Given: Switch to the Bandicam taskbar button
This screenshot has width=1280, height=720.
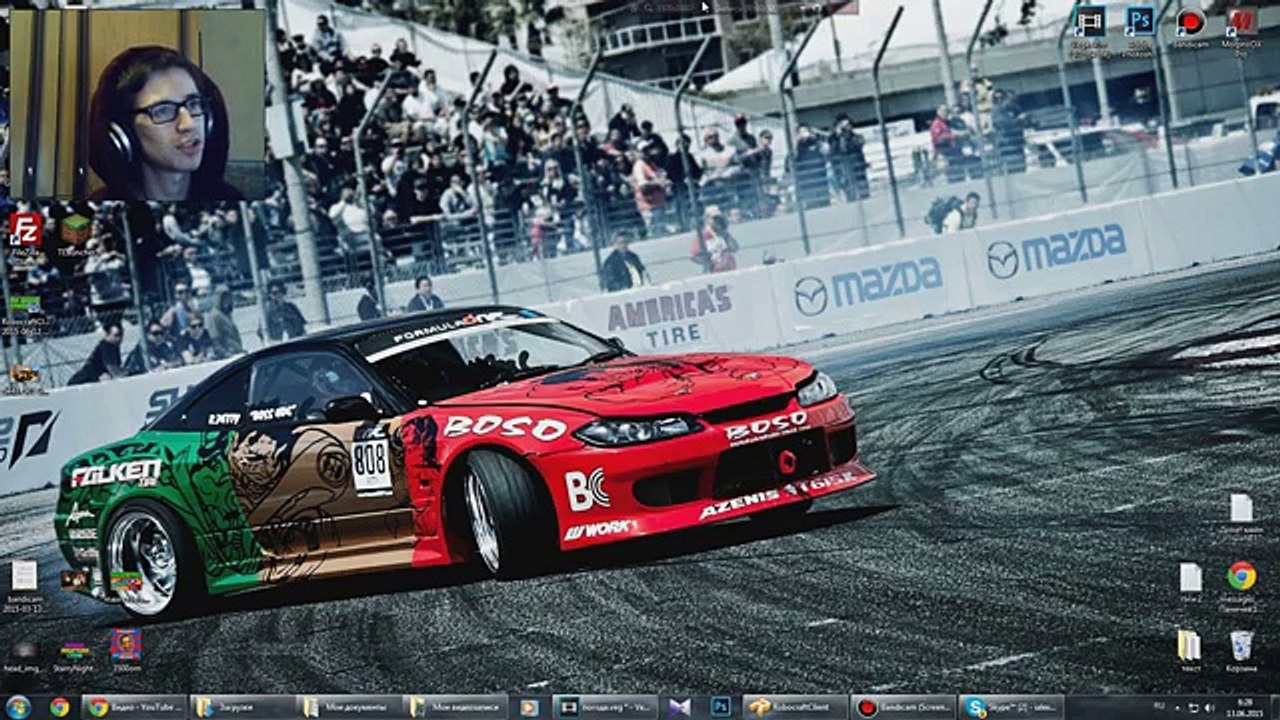Looking at the screenshot, I should pos(904,707).
